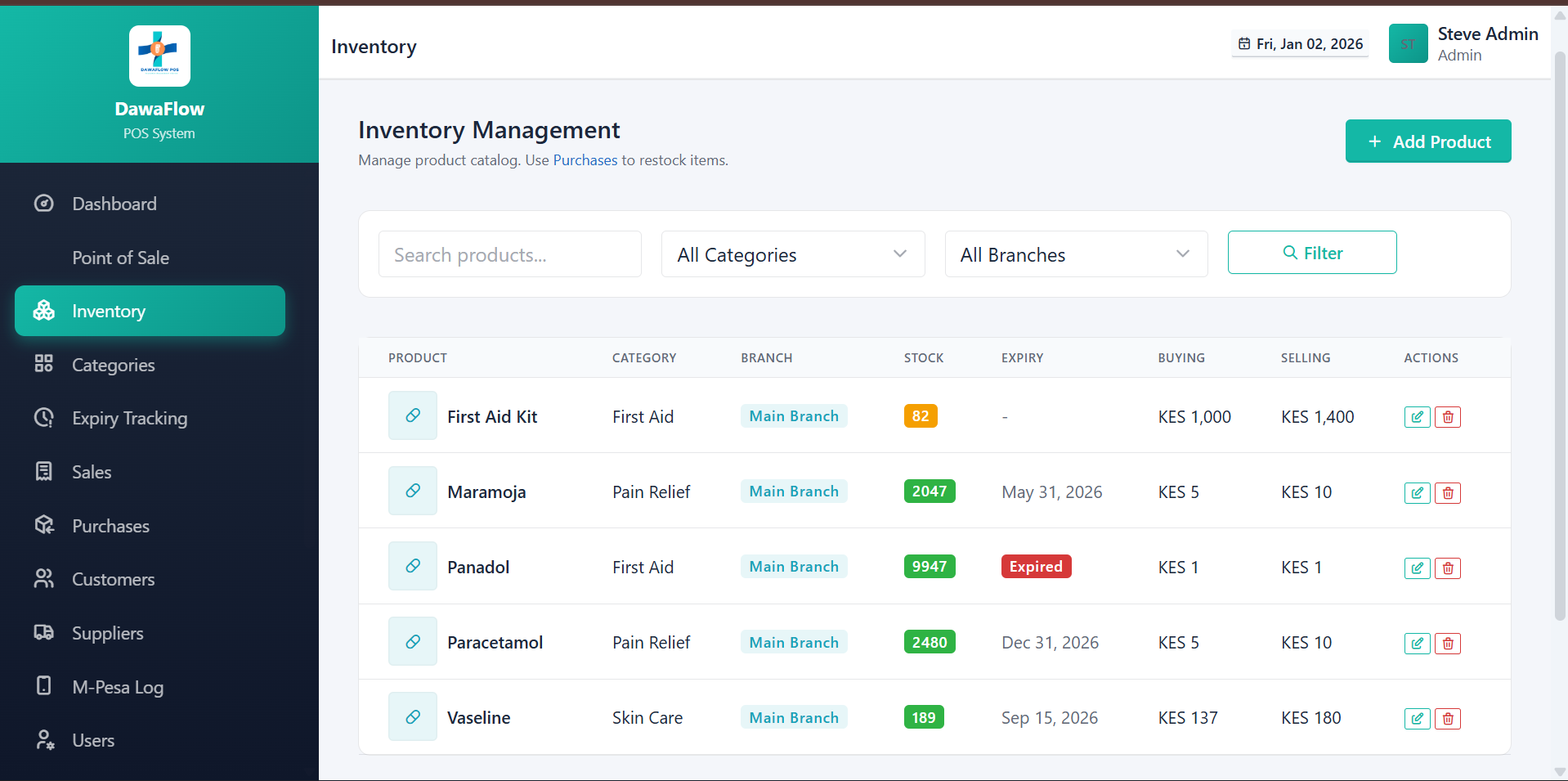Click inside the Search products field
The height and width of the screenshot is (781, 1568).
508,254
